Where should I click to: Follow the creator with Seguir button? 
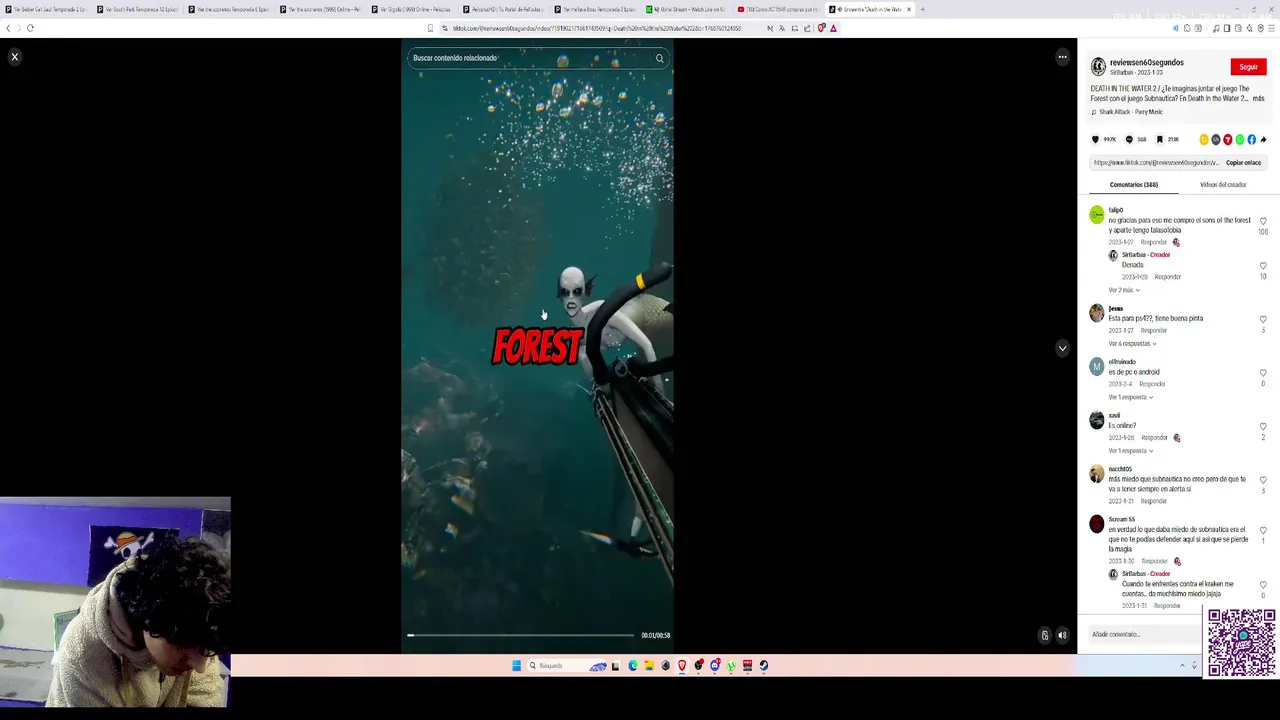tap(1248, 67)
